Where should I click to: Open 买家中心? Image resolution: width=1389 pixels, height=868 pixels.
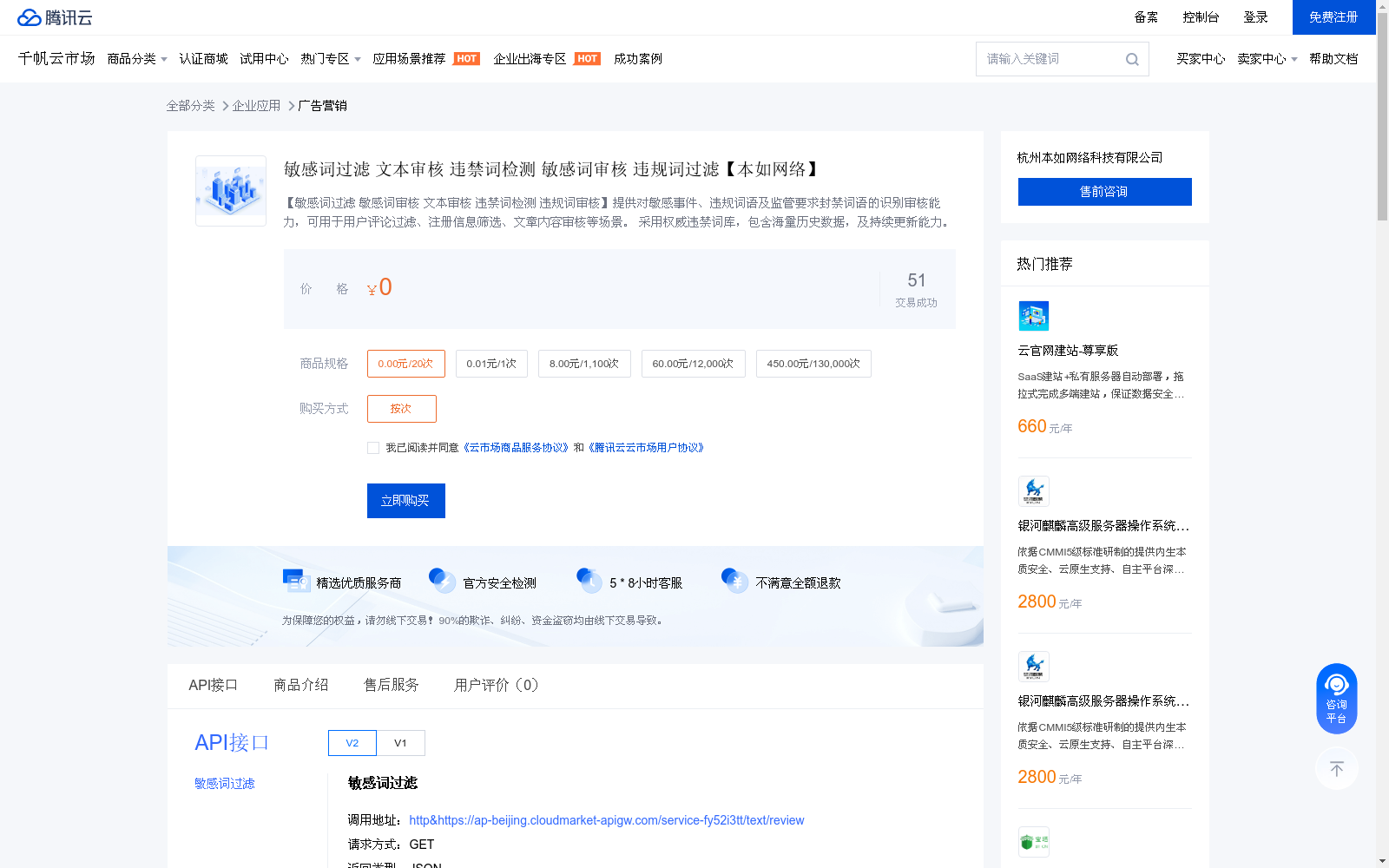click(x=1201, y=59)
